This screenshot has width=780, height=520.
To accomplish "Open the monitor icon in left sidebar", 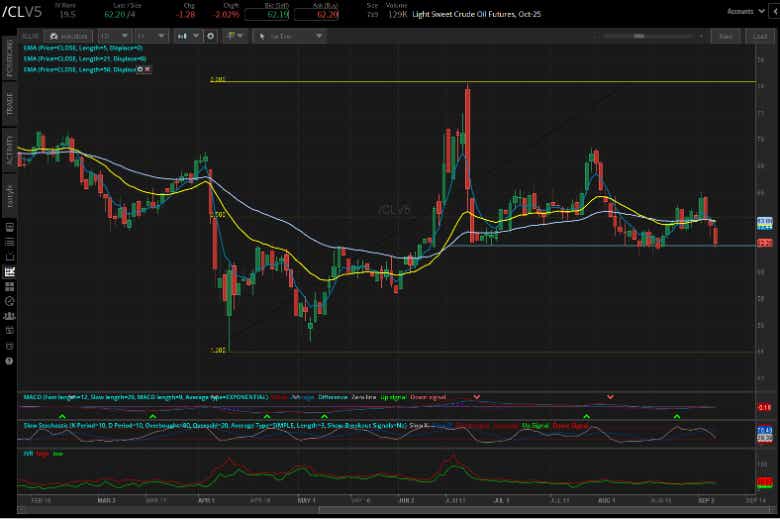I will coord(9,227).
